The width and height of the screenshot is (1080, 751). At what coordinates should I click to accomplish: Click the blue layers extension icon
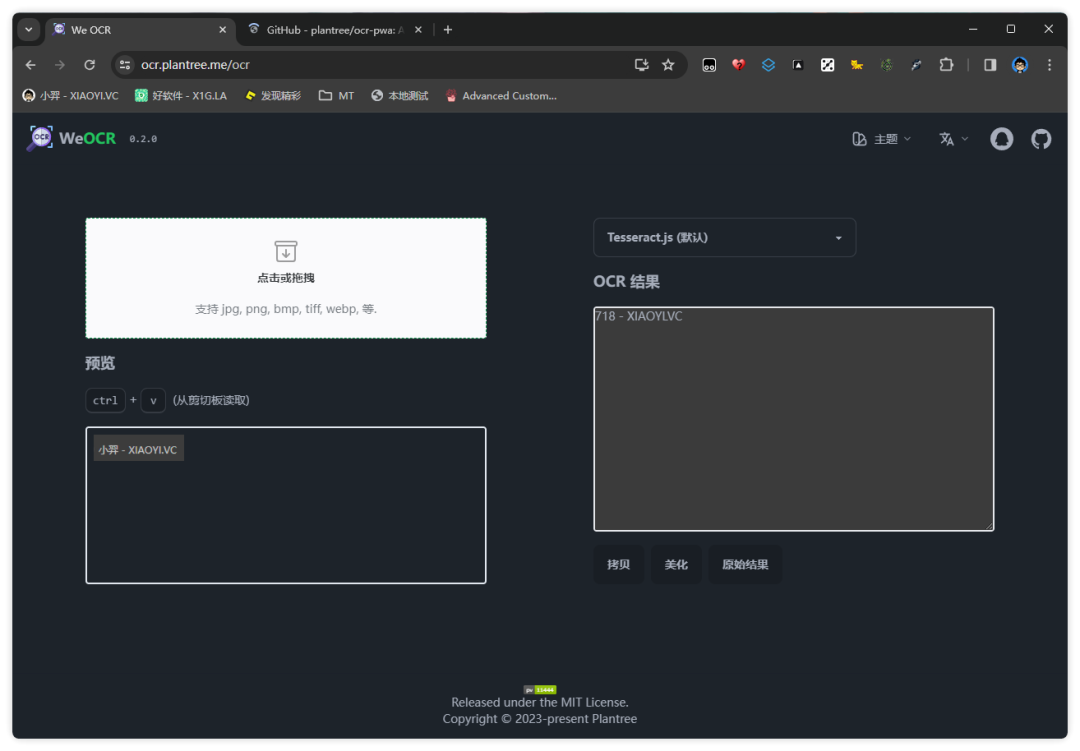coord(768,65)
